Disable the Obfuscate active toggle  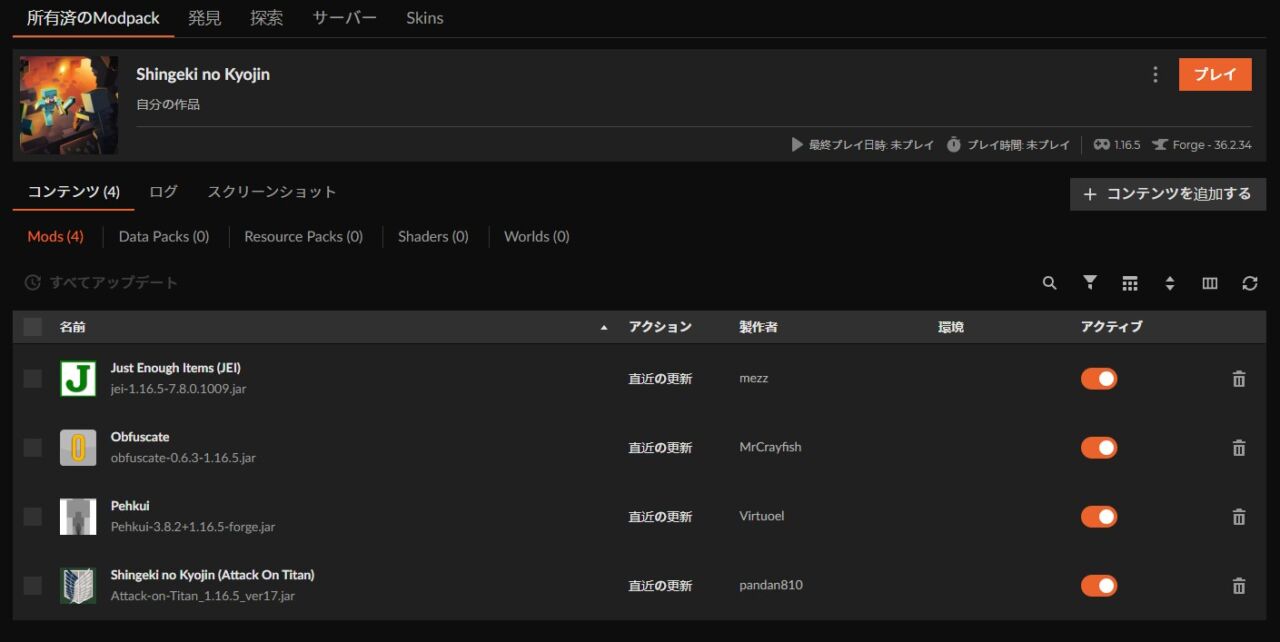click(x=1099, y=448)
